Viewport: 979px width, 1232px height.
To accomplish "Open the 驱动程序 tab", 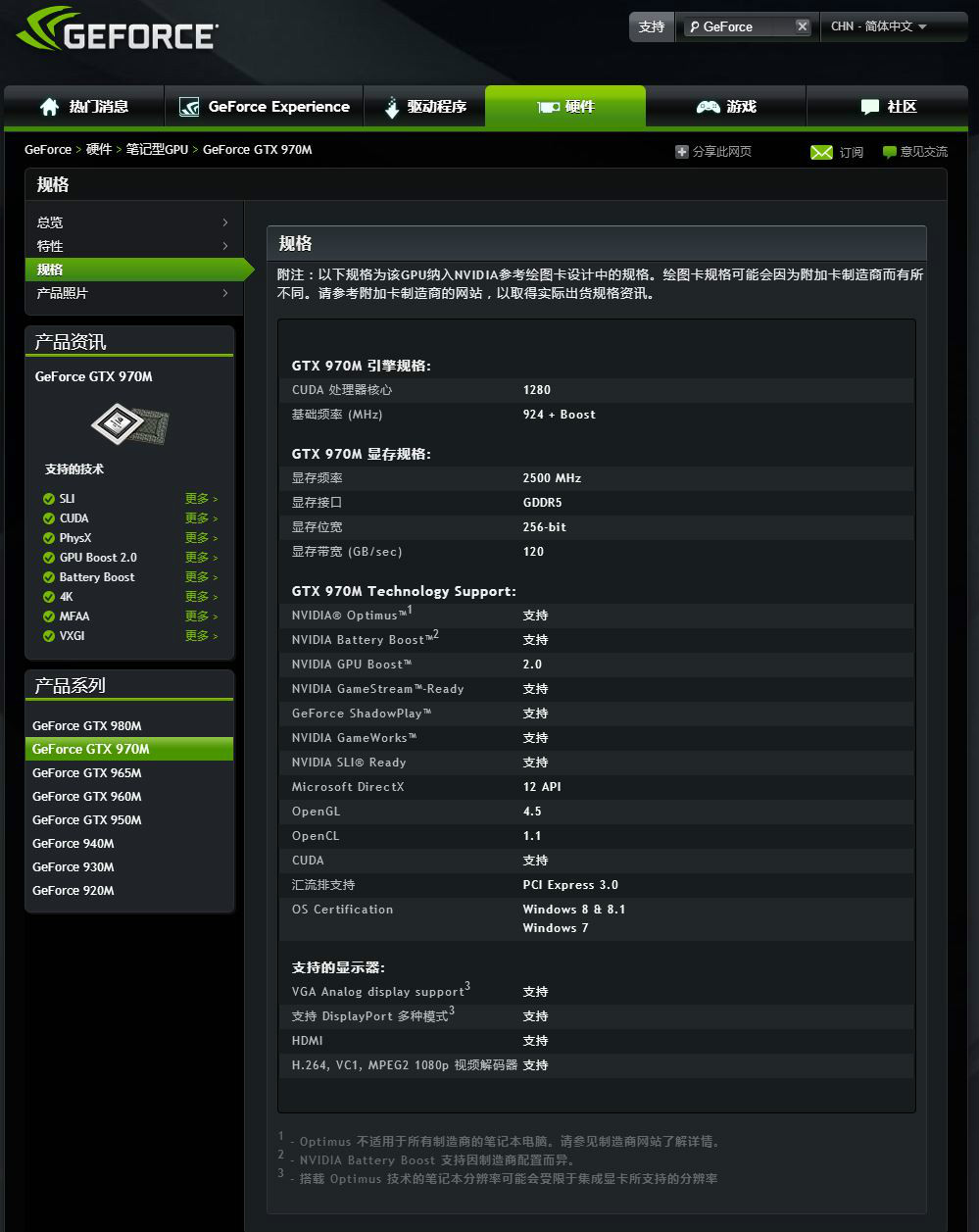I will pyautogui.click(x=425, y=107).
